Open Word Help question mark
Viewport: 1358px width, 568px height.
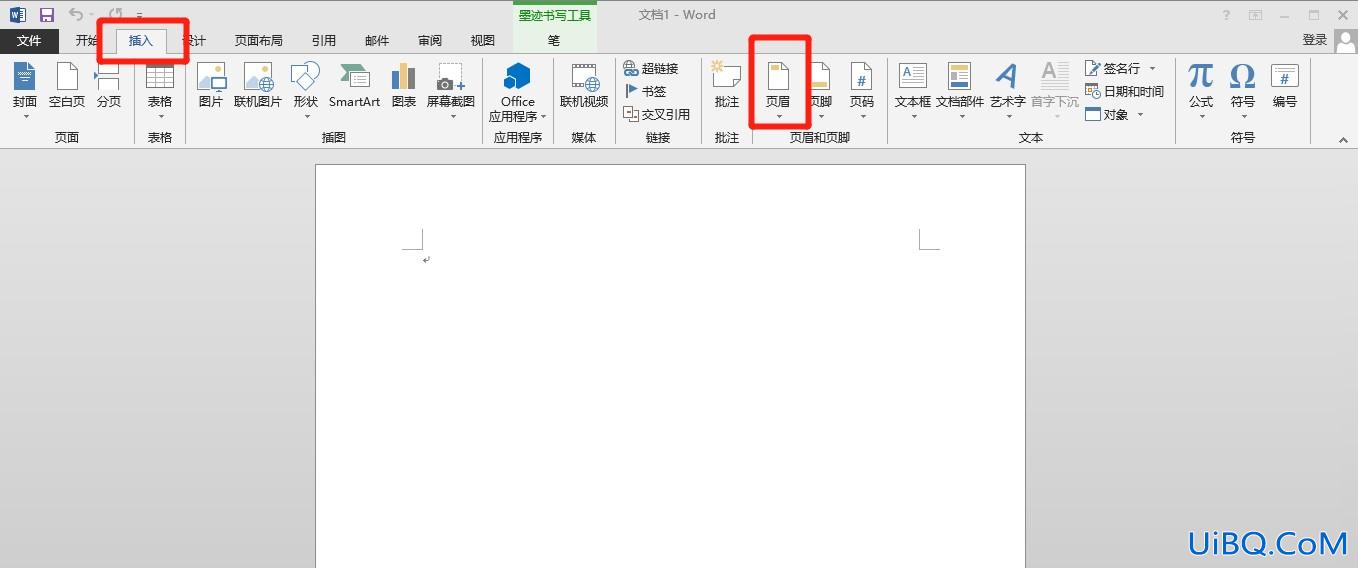pyautogui.click(x=1227, y=15)
